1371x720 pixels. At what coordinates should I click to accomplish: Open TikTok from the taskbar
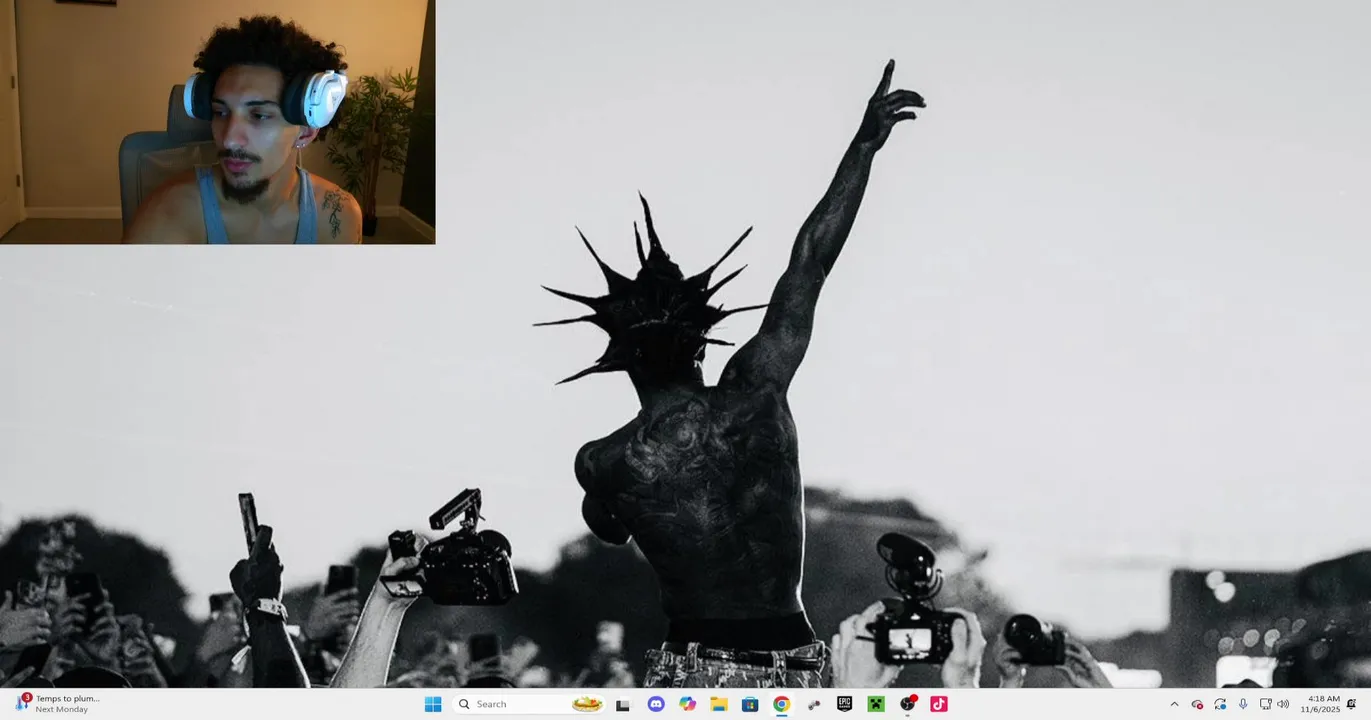pyautogui.click(x=939, y=704)
